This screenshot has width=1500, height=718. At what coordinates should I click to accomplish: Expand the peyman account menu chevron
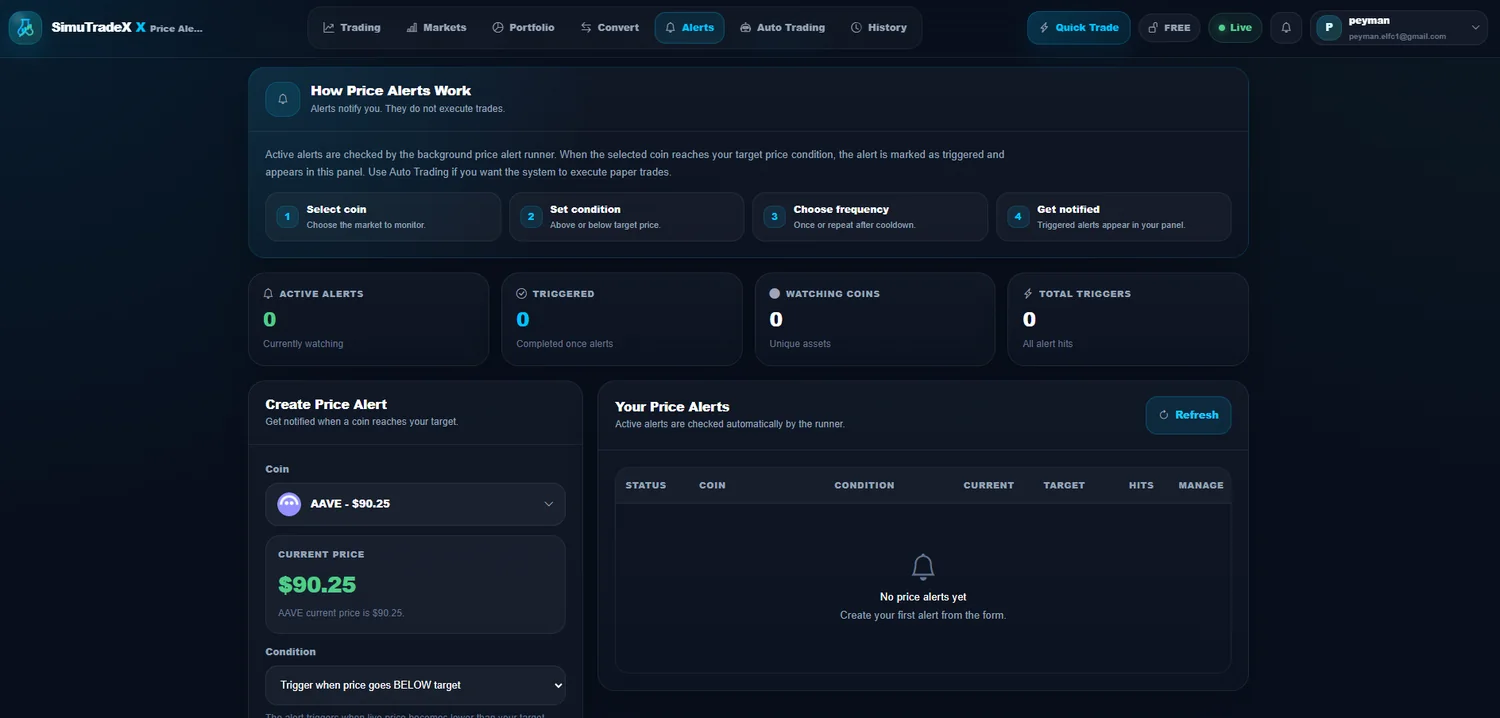point(1475,28)
